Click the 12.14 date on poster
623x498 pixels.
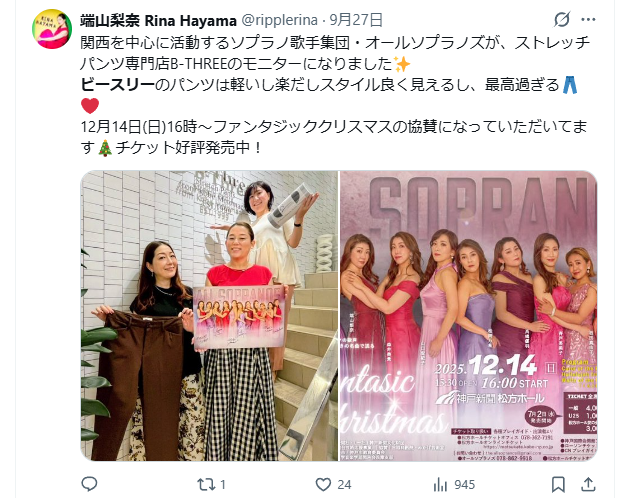[x=502, y=365]
